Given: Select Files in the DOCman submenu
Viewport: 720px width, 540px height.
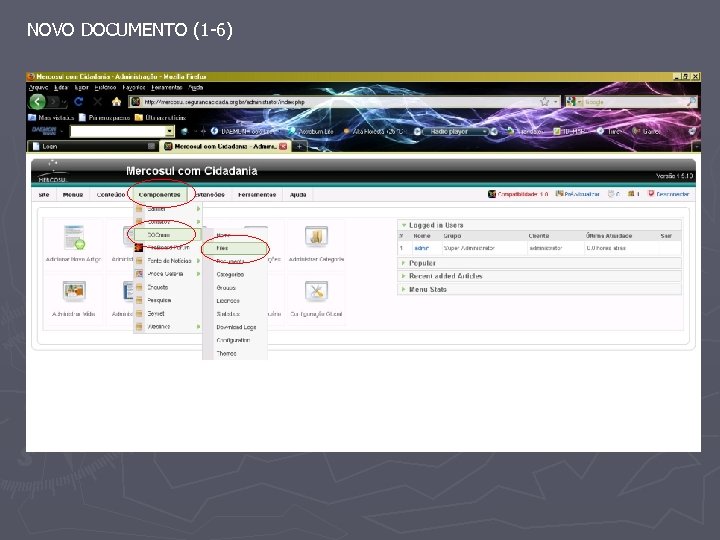Looking at the screenshot, I should coord(235,248).
